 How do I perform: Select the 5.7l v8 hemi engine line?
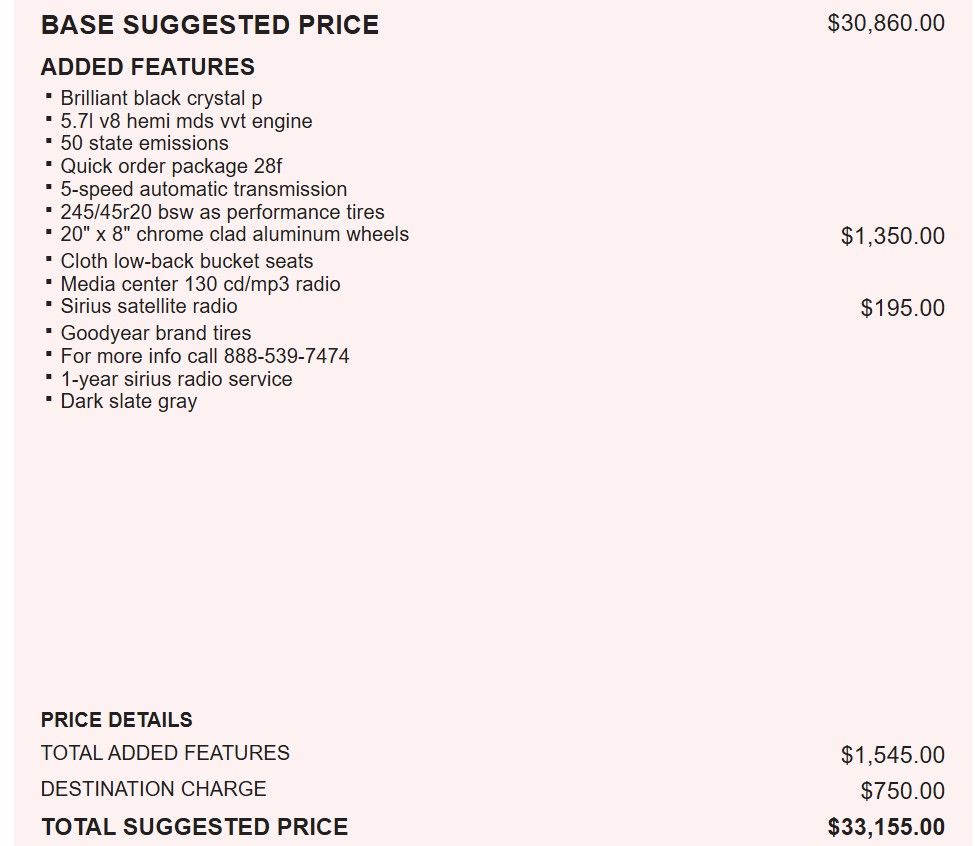pos(186,121)
